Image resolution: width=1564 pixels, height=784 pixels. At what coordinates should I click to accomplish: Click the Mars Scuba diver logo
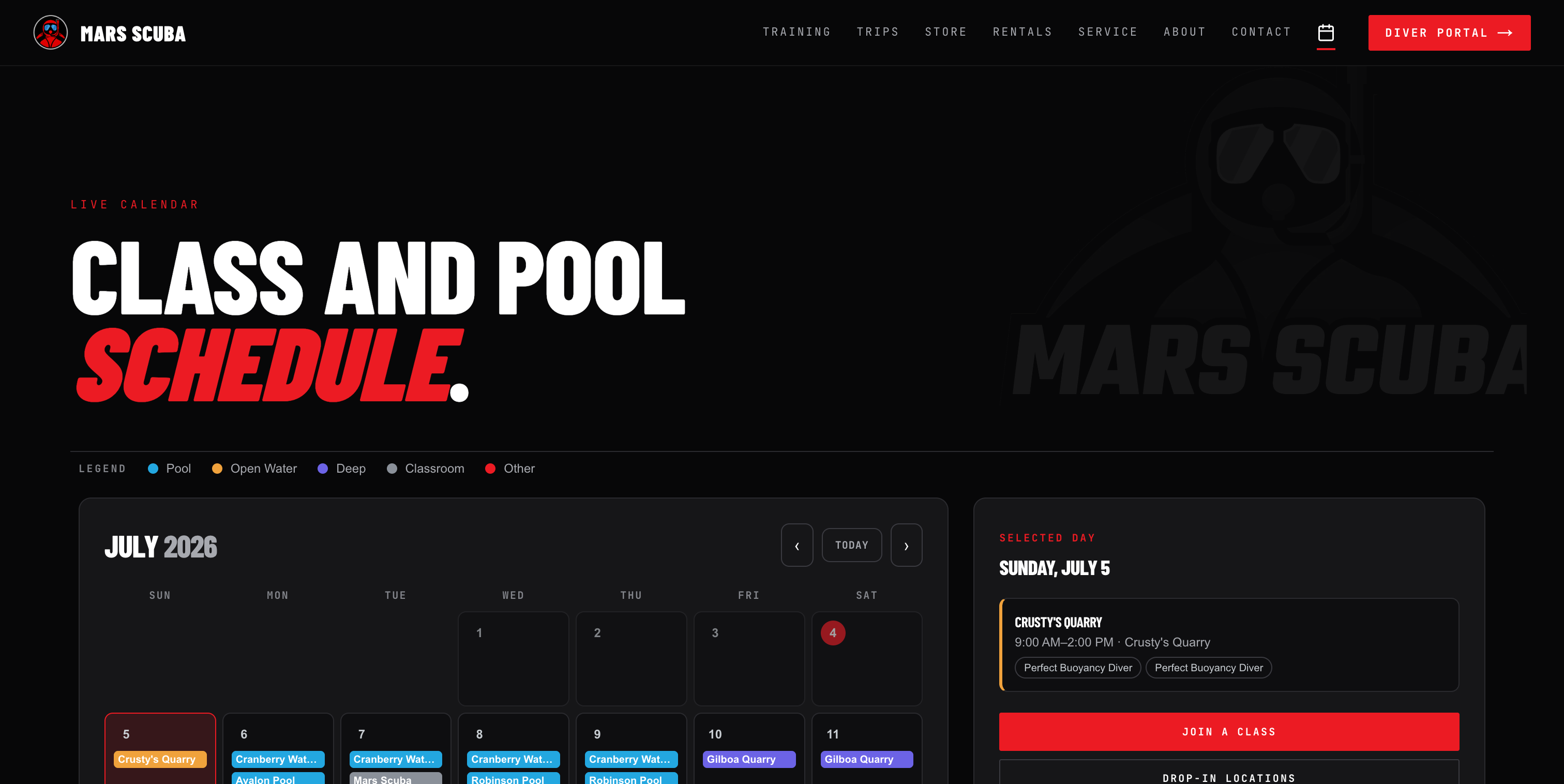point(50,33)
